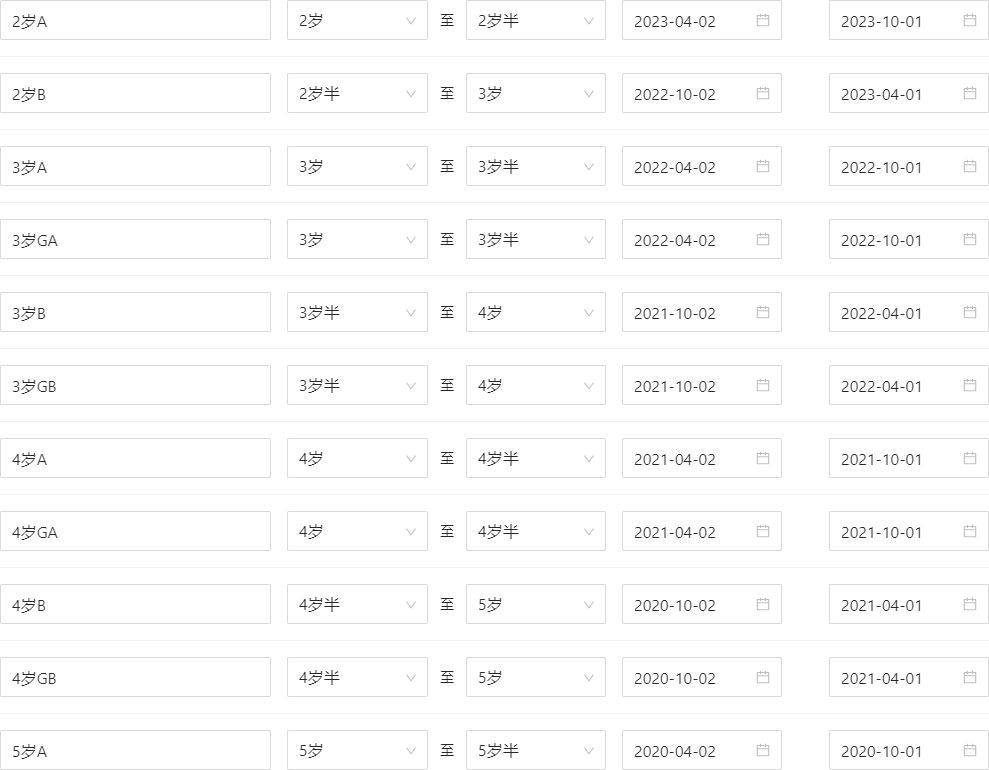Open ending age dropdown in 4岁GA row
This screenshot has height=770, width=989.
(x=535, y=531)
